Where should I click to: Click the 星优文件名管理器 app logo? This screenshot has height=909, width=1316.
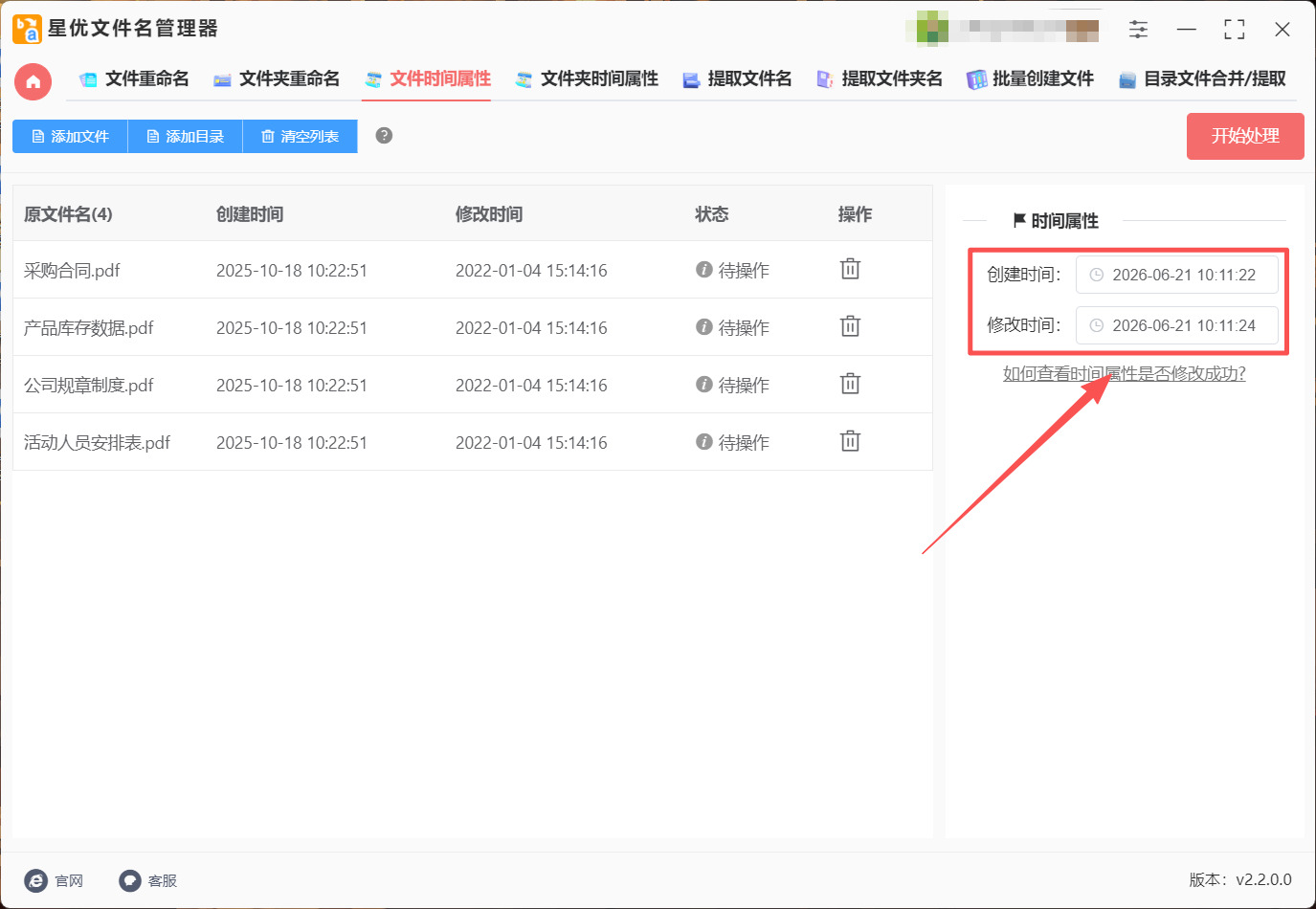pos(27,29)
